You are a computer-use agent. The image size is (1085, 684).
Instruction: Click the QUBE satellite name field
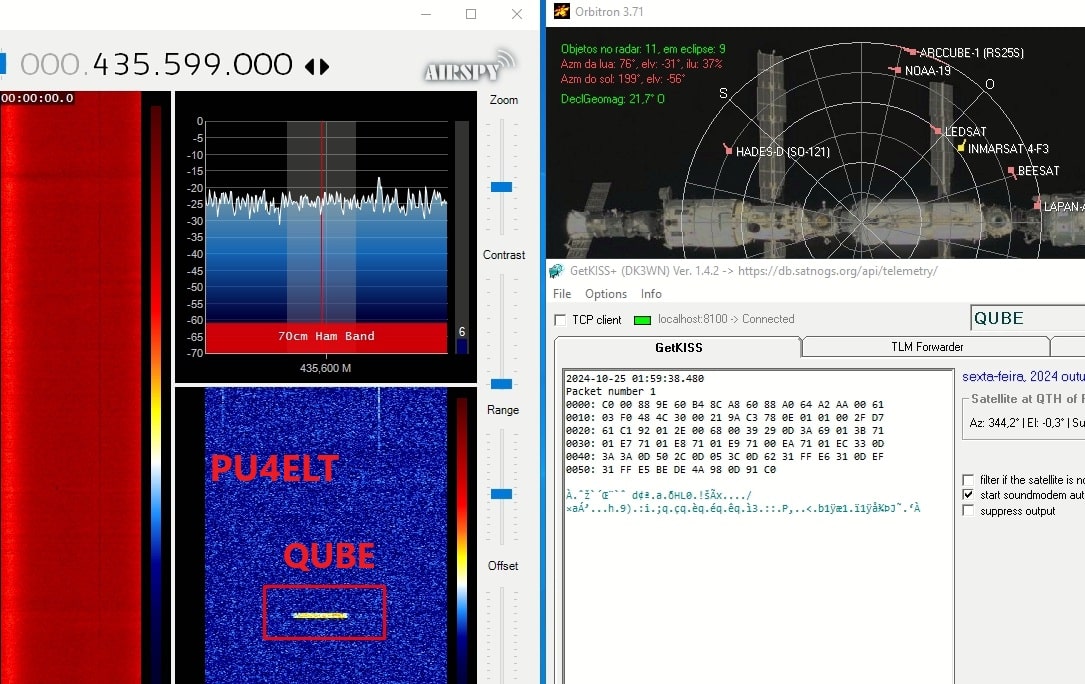point(1028,318)
